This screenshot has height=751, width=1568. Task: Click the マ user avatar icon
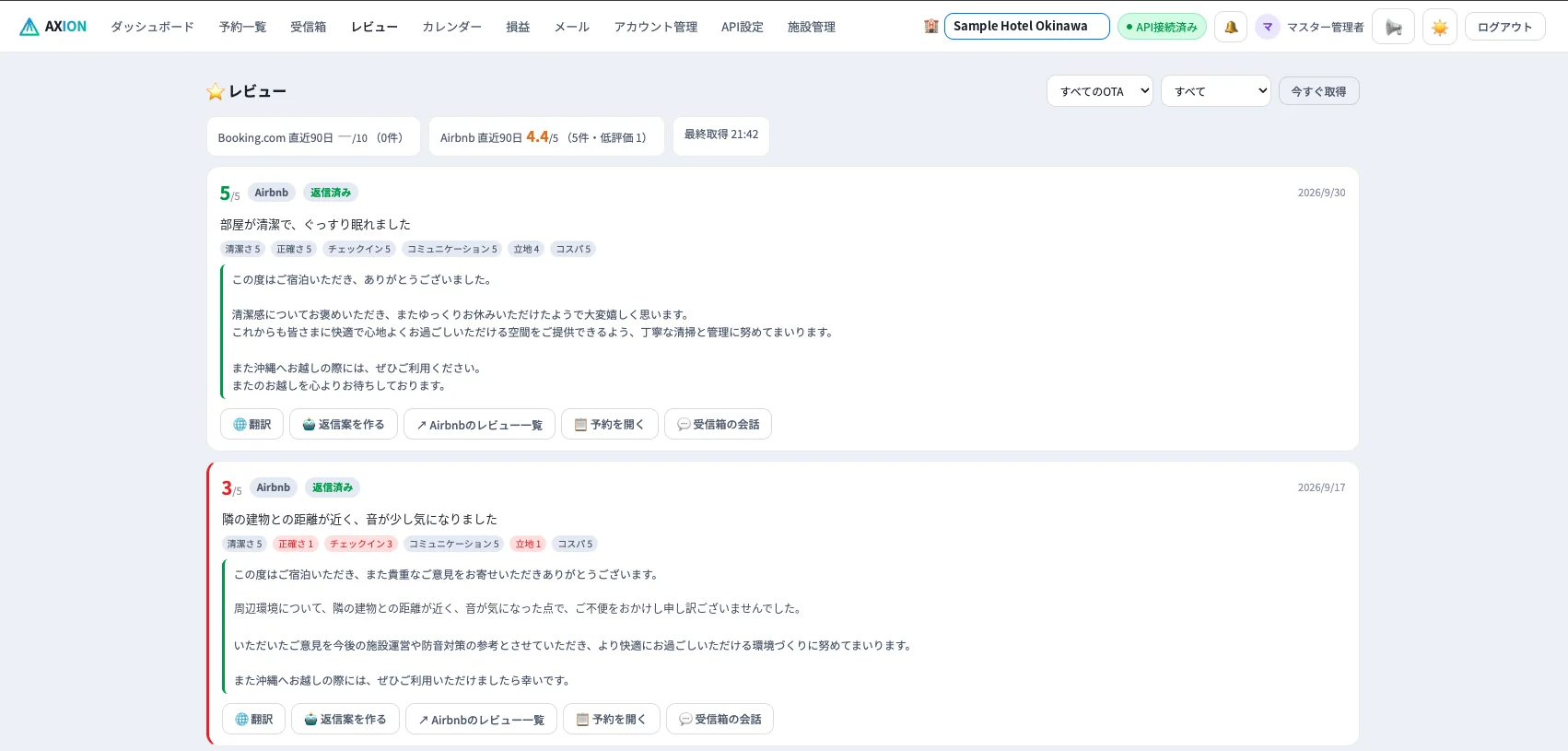[1268, 27]
